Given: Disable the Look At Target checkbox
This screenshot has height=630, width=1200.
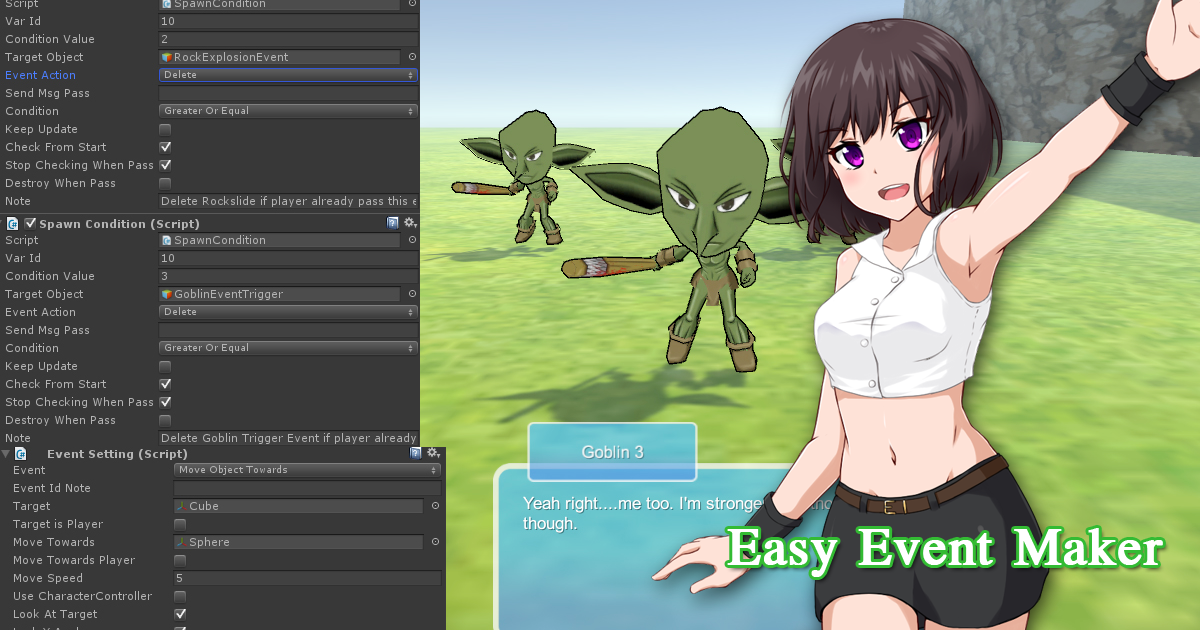Looking at the screenshot, I should pos(179,614).
